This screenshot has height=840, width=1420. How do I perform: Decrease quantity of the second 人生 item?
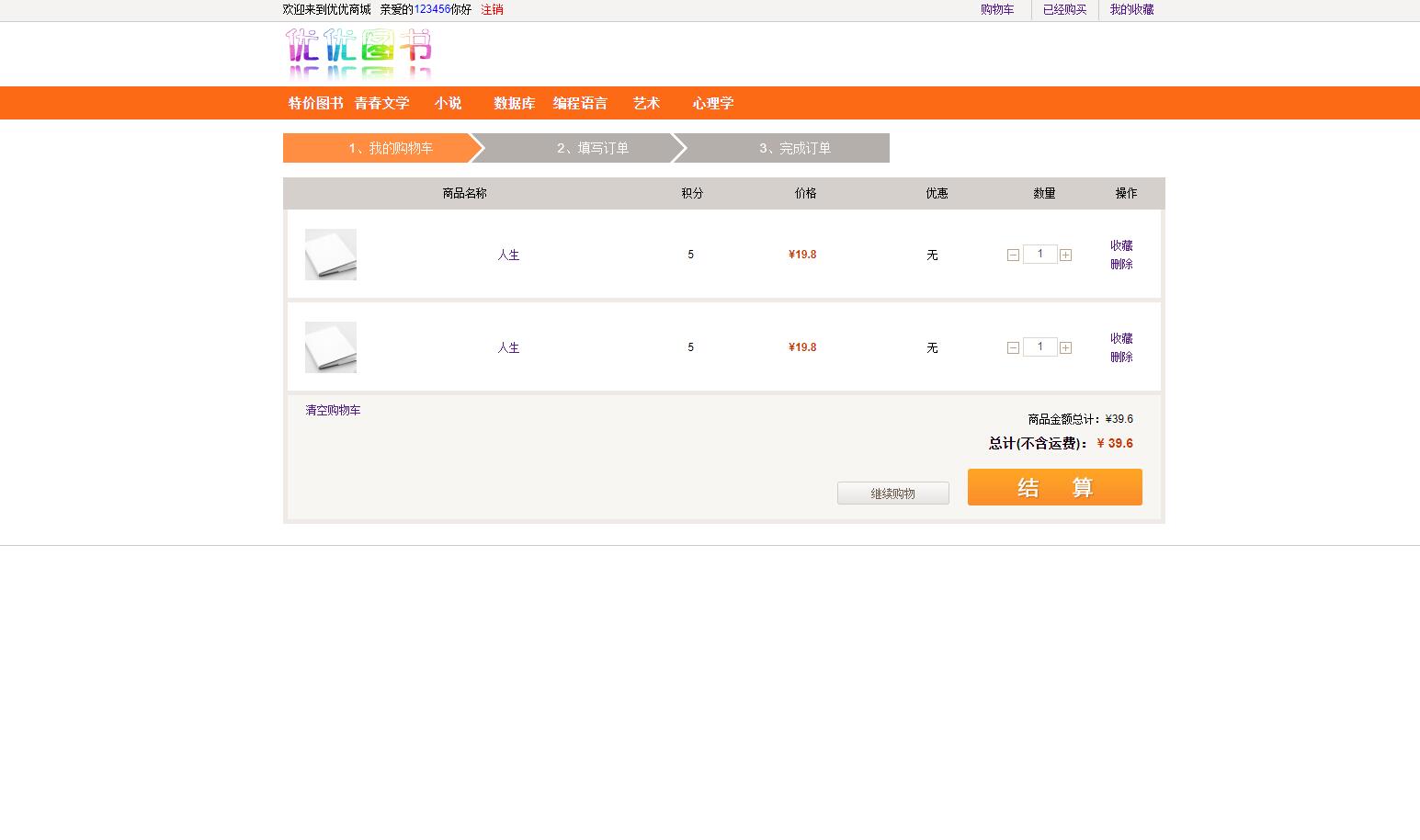[1013, 348]
